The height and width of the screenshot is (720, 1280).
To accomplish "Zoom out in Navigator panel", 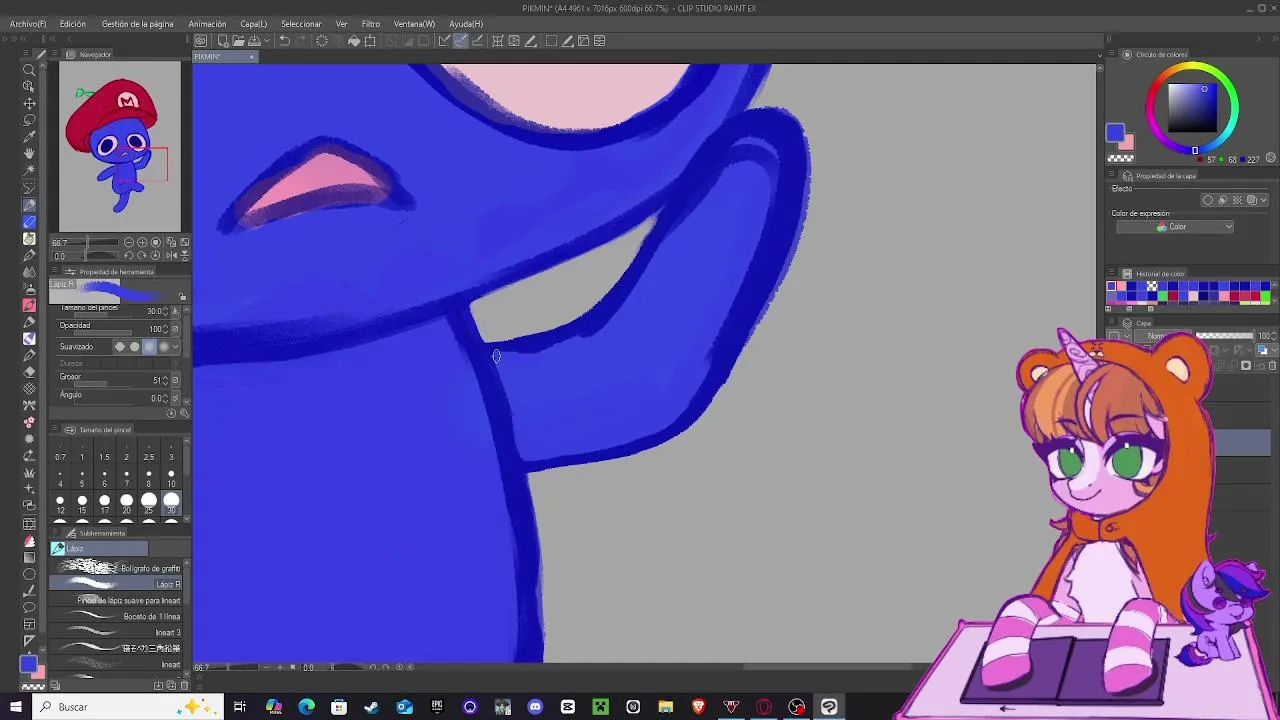I will point(128,243).
